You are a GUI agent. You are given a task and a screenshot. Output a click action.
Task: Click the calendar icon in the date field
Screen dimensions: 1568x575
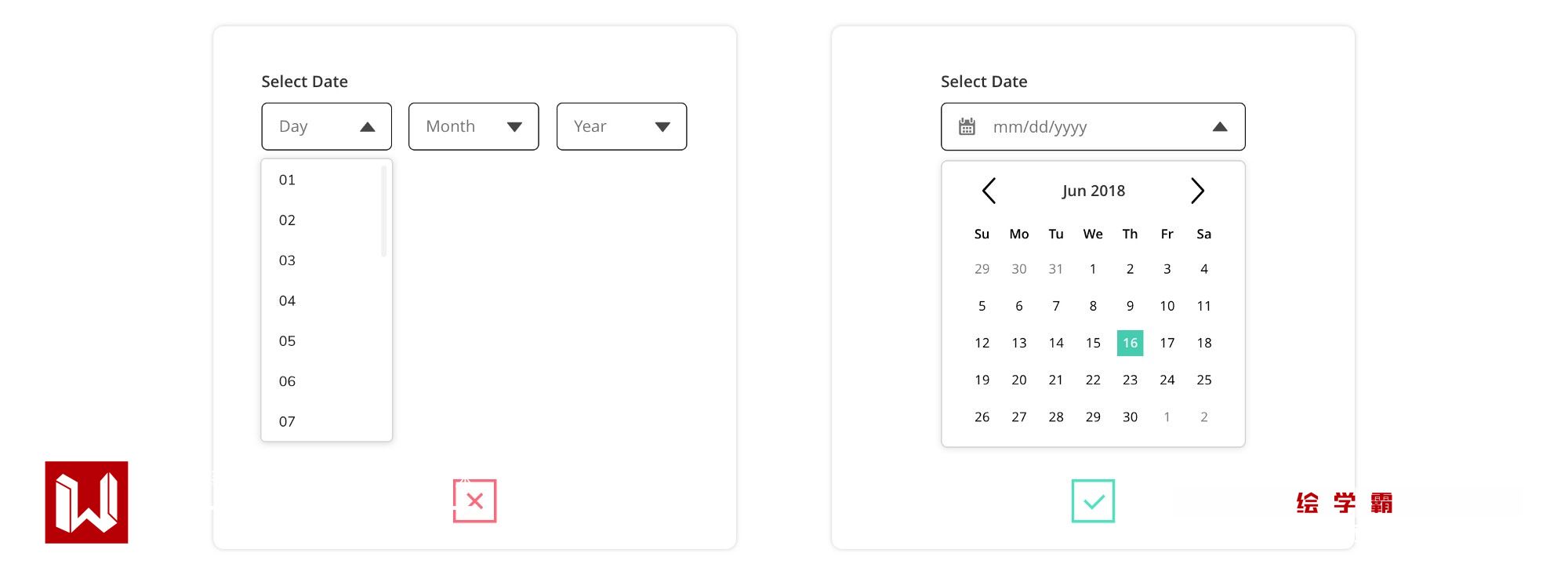(x=967, y=126)
